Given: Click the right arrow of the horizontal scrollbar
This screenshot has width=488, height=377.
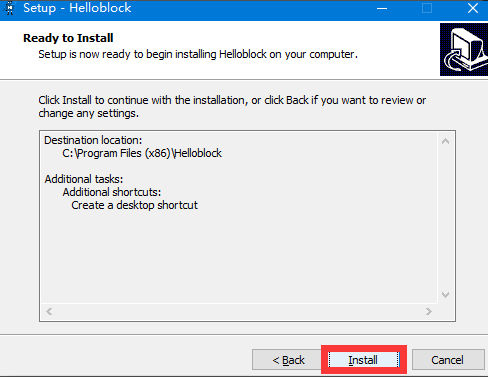Looking at the screenshot, I should click(x=429, y=312).
